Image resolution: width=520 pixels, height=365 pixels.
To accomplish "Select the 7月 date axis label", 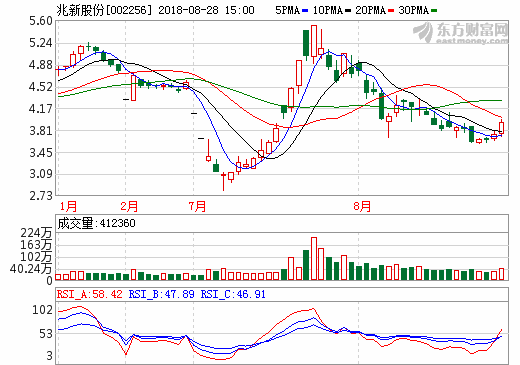I will pos(197,206).
